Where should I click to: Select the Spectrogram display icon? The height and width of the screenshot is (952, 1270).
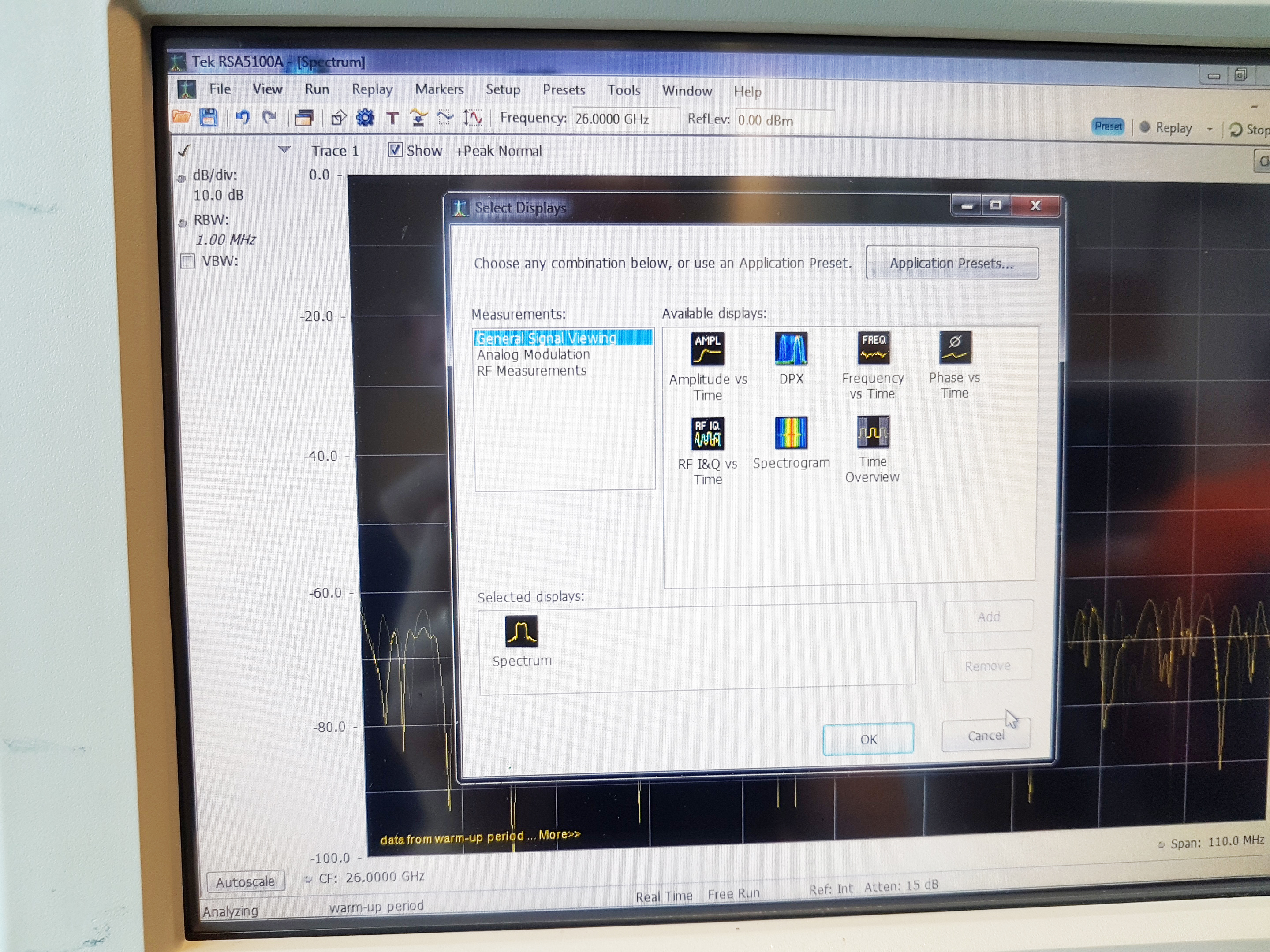coord(791,433)
